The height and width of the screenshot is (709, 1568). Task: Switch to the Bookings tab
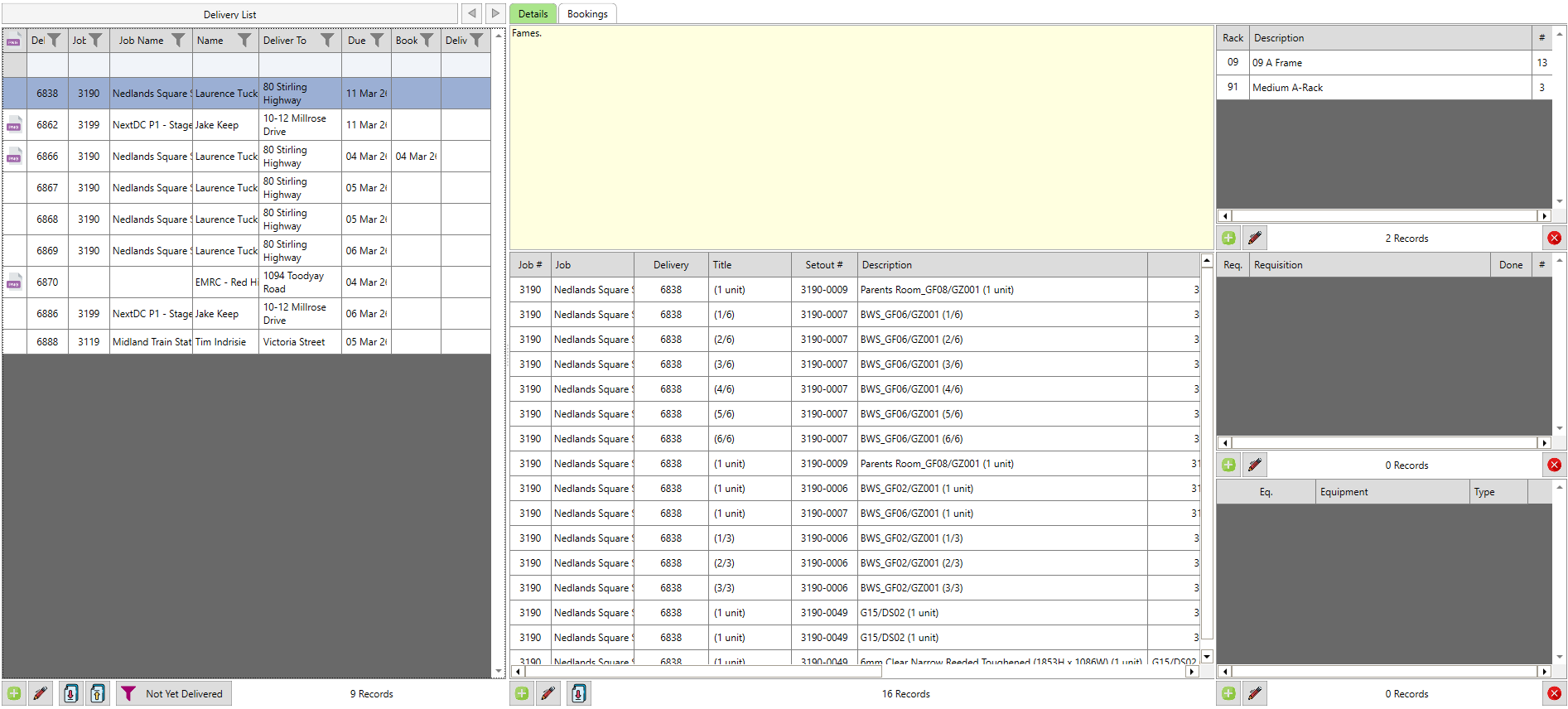586,14
